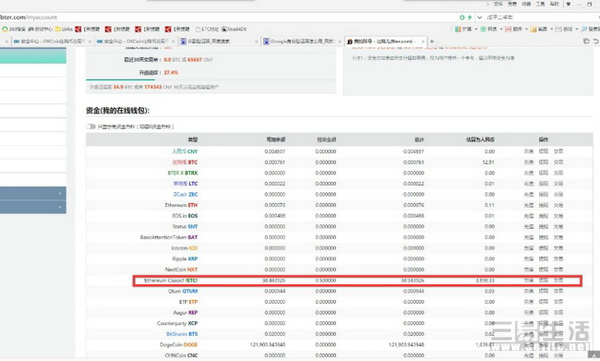Open the ETC bookmark page icon
Screen dimensions: 600x361
198,29
